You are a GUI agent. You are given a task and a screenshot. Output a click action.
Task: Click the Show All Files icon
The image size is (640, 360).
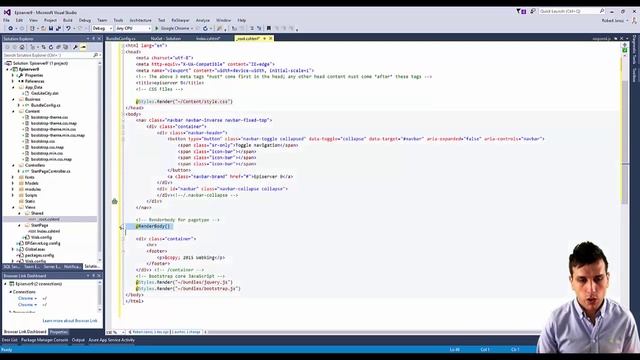(65, 47)
